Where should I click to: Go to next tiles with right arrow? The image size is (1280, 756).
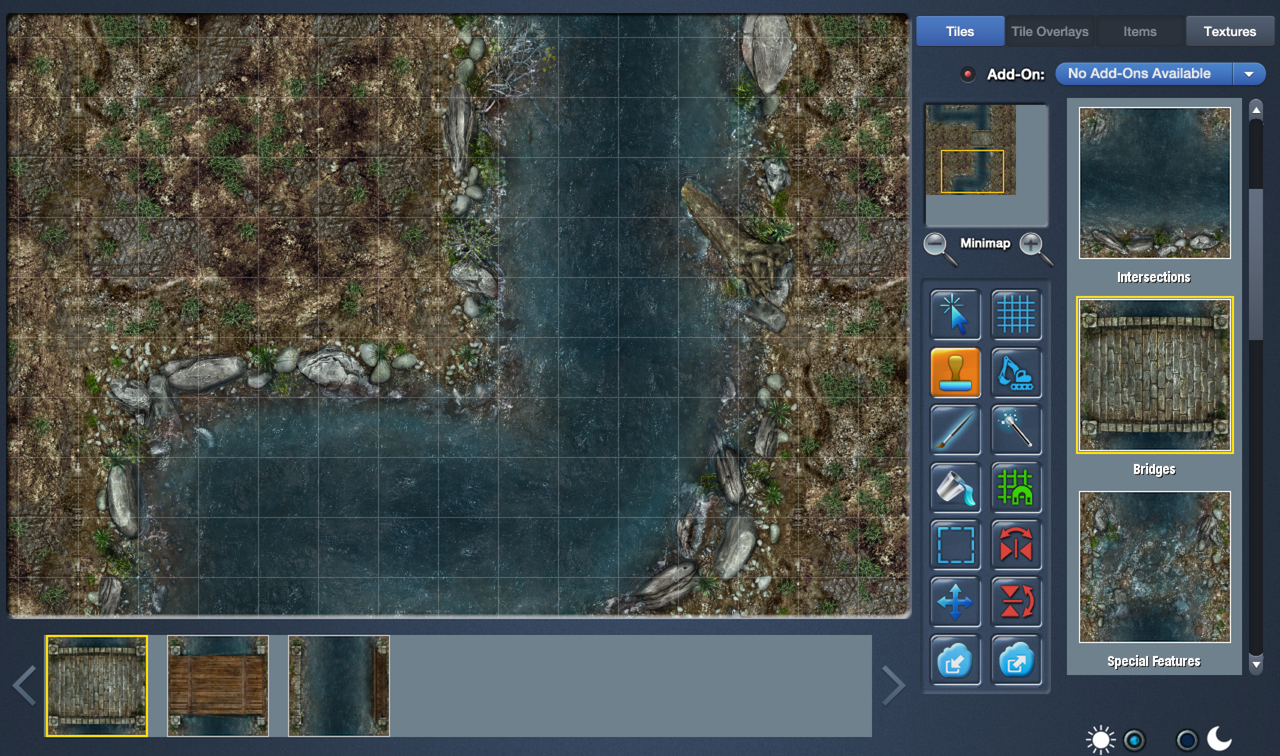tap(893, 685)
